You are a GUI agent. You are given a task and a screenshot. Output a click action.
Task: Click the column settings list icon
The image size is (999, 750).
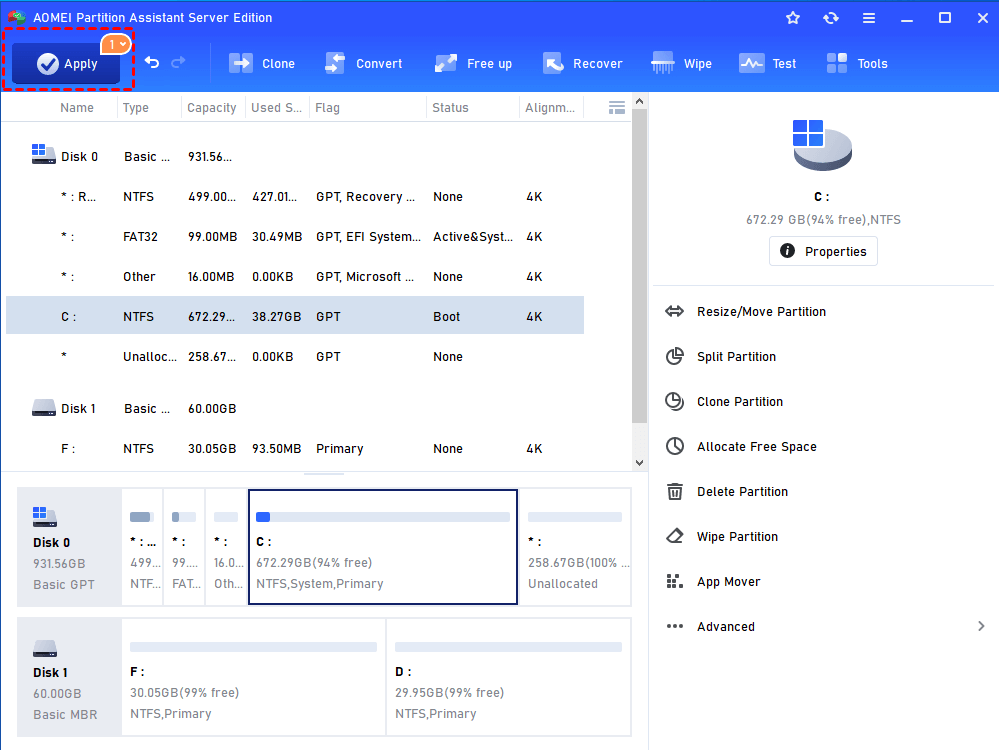pos(616,108)
